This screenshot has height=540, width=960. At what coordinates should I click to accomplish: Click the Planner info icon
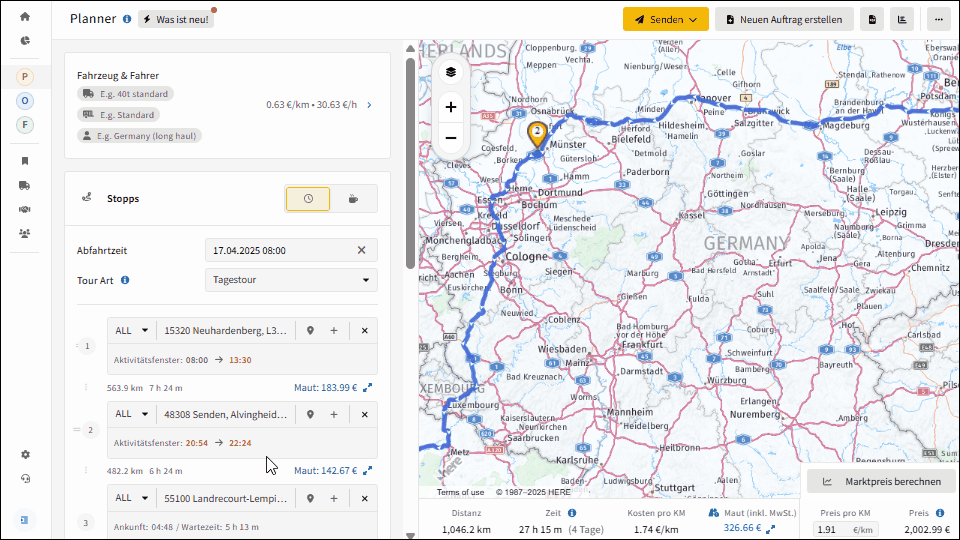point(127,19)
